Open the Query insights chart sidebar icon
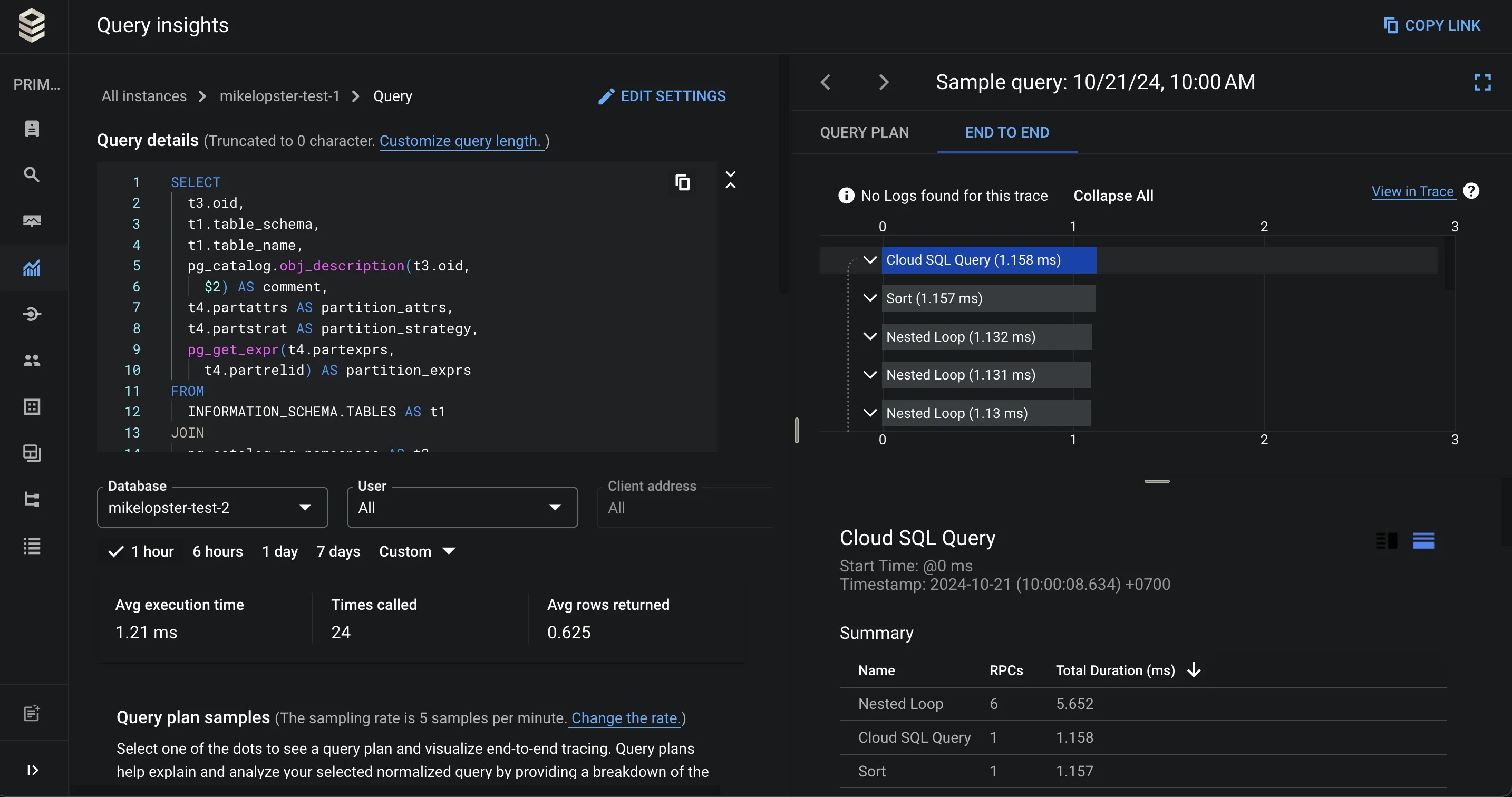 [32, 268]
